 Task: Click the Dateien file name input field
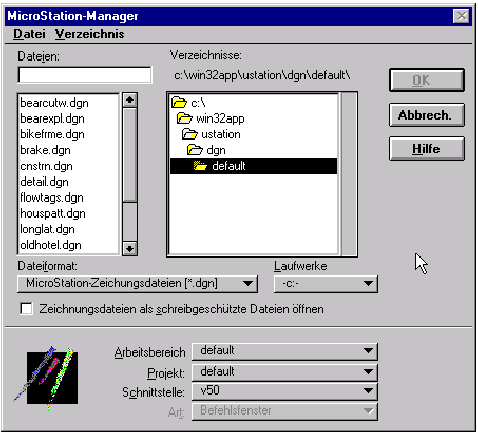tap(85, 75)
